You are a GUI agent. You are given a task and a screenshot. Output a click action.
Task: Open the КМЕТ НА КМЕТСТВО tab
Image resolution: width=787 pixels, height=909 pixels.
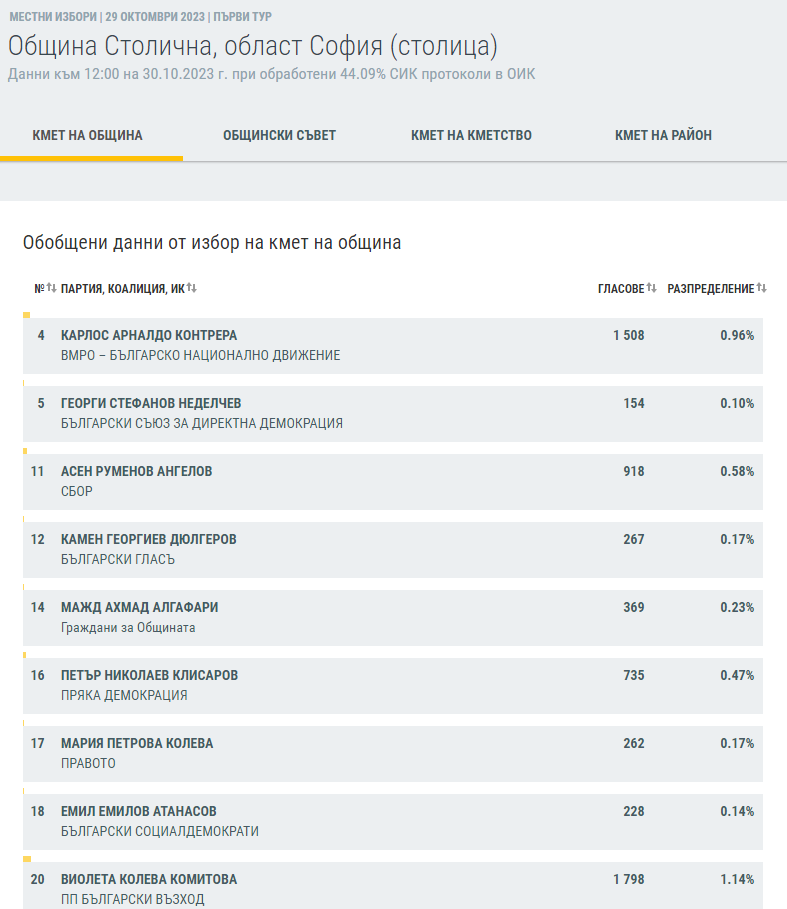[x=471, y=136]
